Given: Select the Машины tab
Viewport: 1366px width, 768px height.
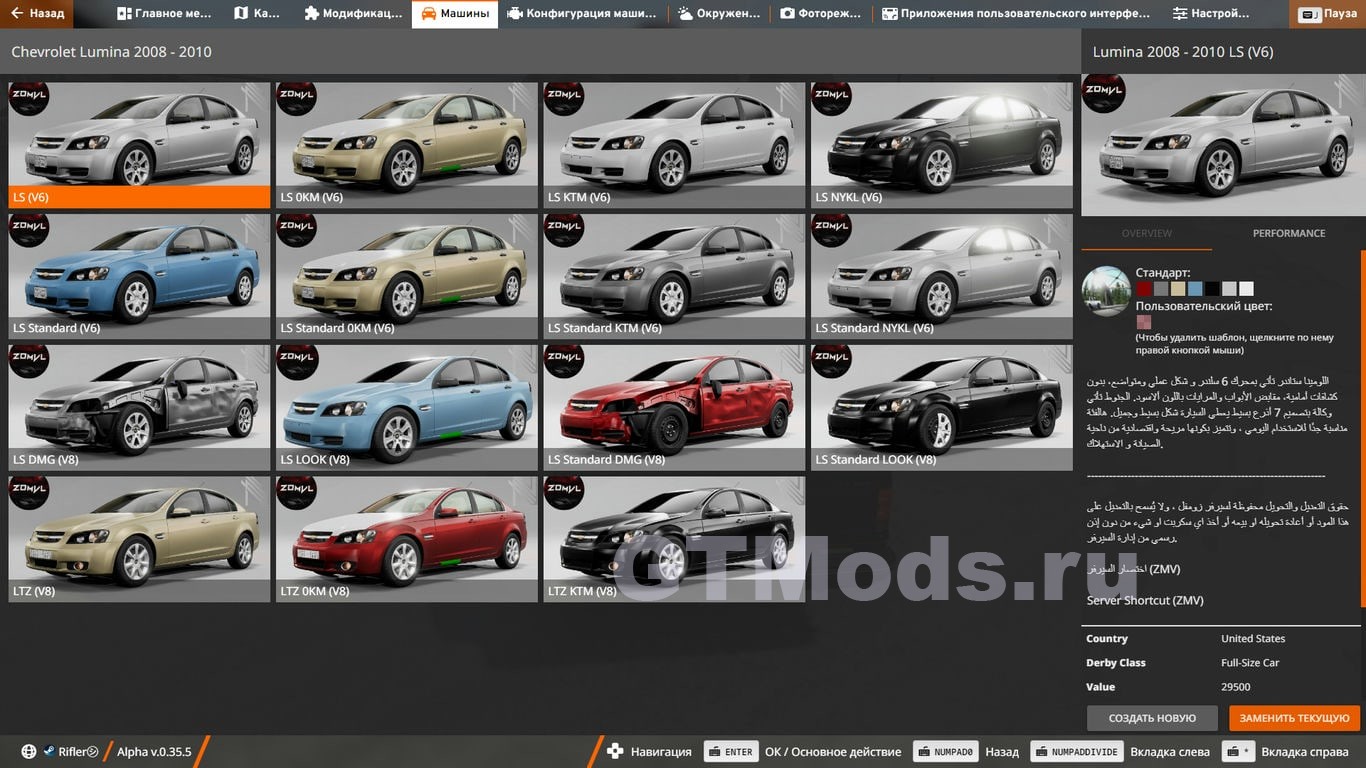Looking at the screenshot, I should pyautogui.click(x=455, y=14).
